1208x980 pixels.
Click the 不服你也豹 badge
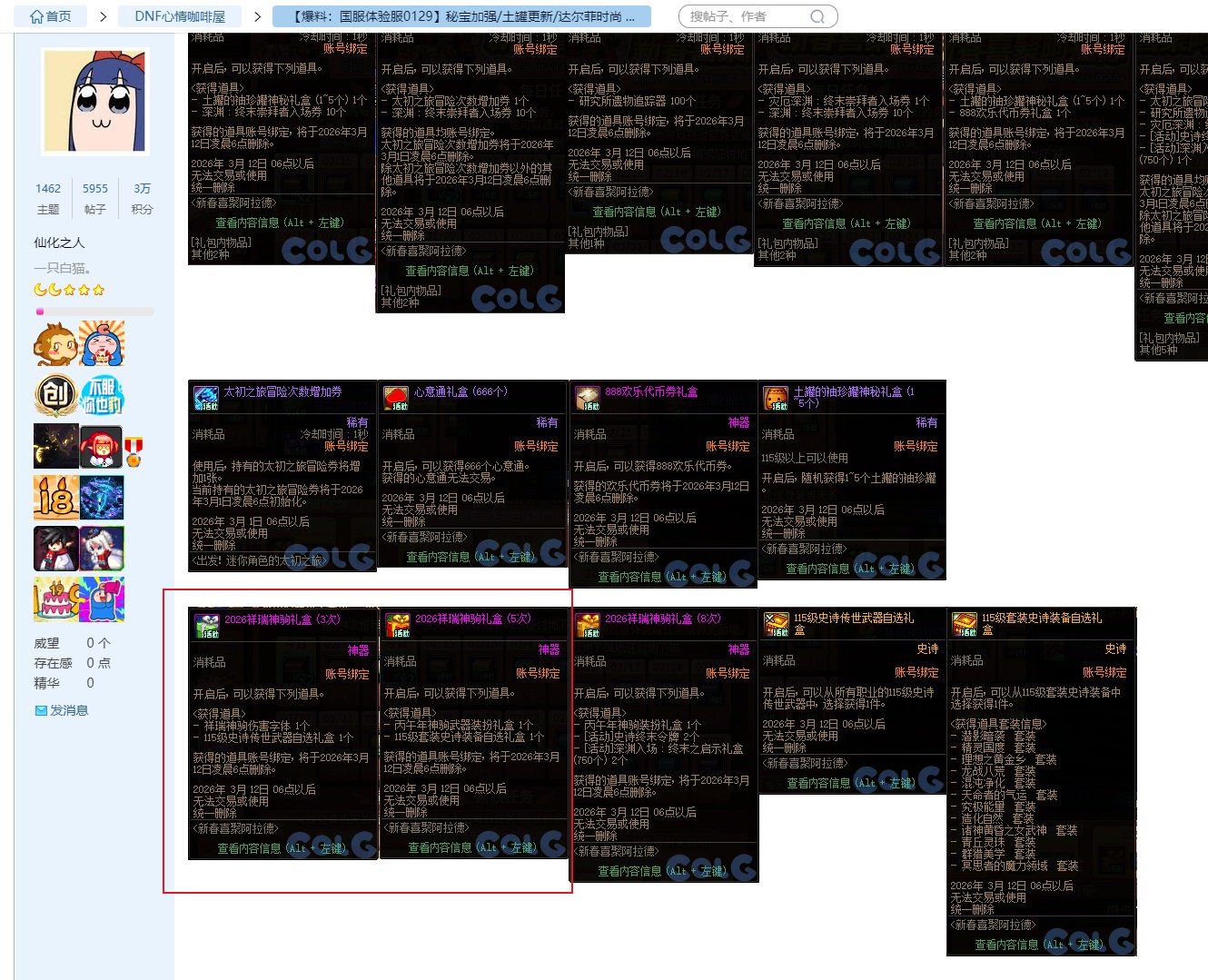(102, 395)
